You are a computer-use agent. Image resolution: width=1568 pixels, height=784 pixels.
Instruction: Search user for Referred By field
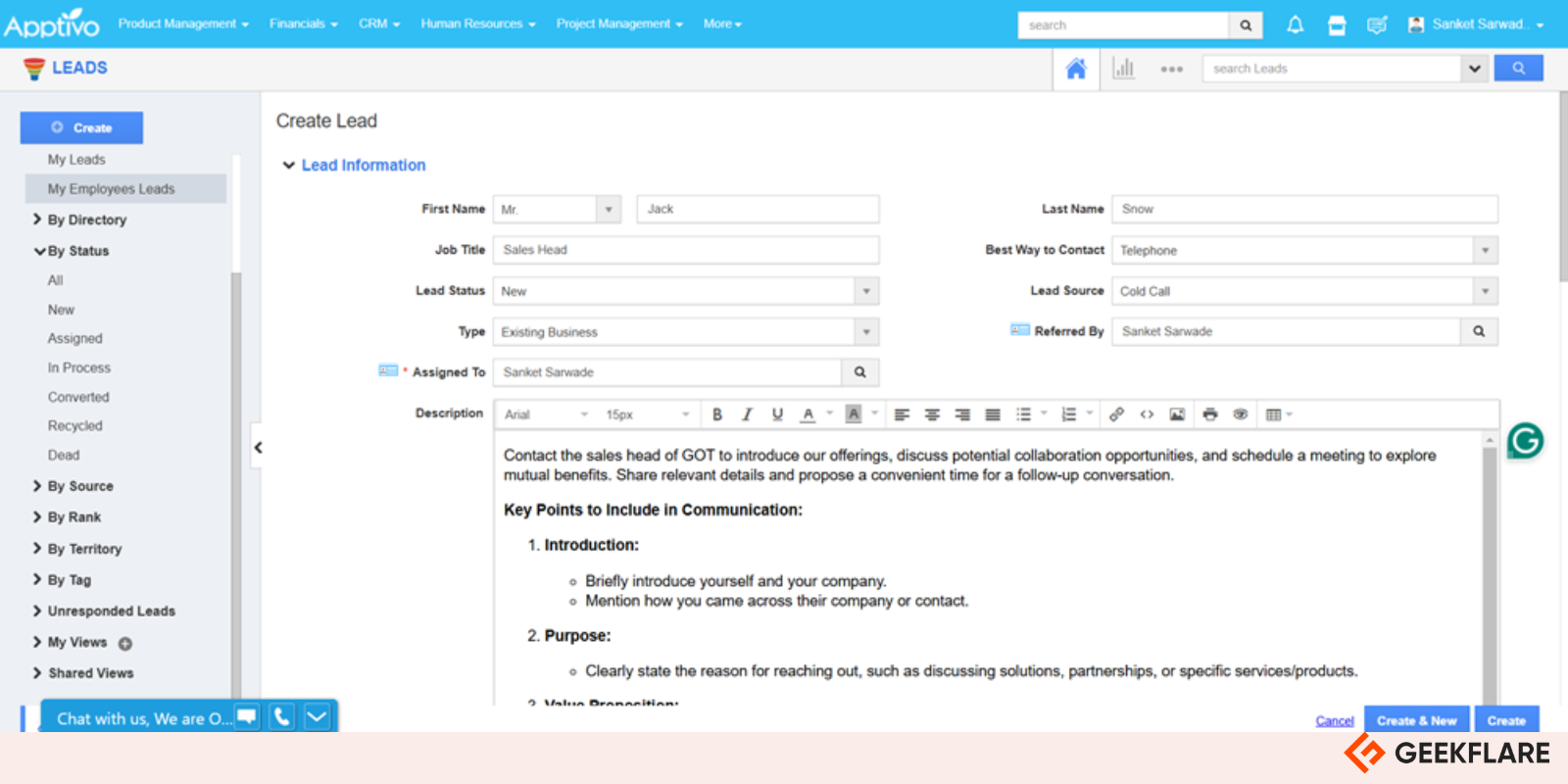click(1479, 331)
